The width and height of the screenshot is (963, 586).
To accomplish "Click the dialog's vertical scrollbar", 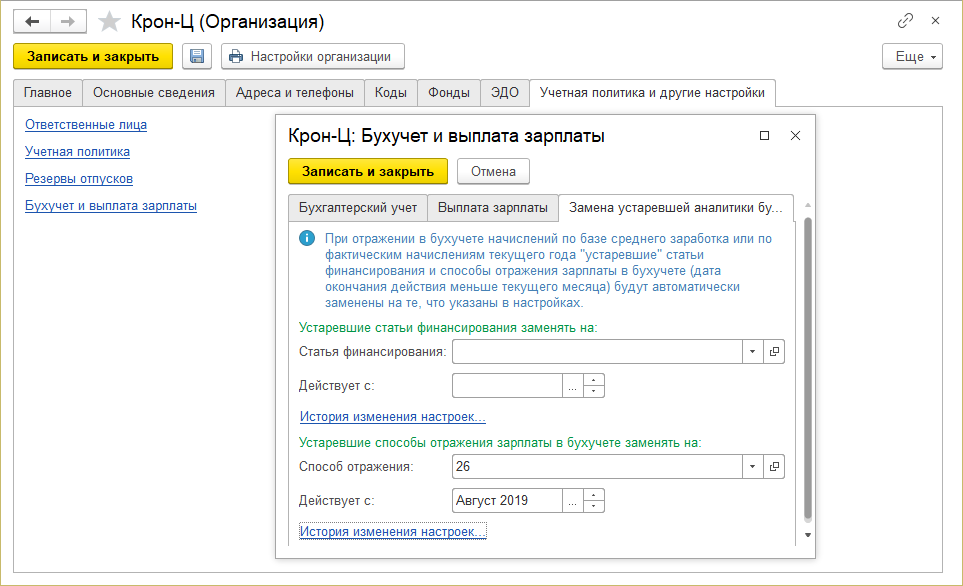I will (808, 370).
